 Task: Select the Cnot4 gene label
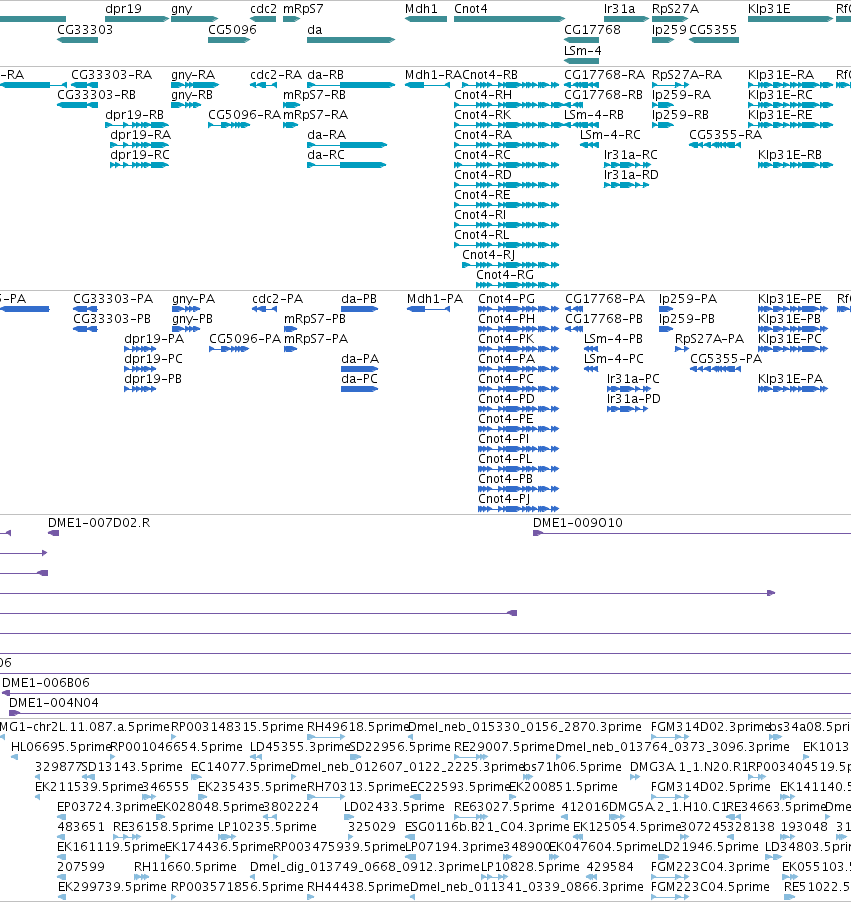(x=471, y=9)
